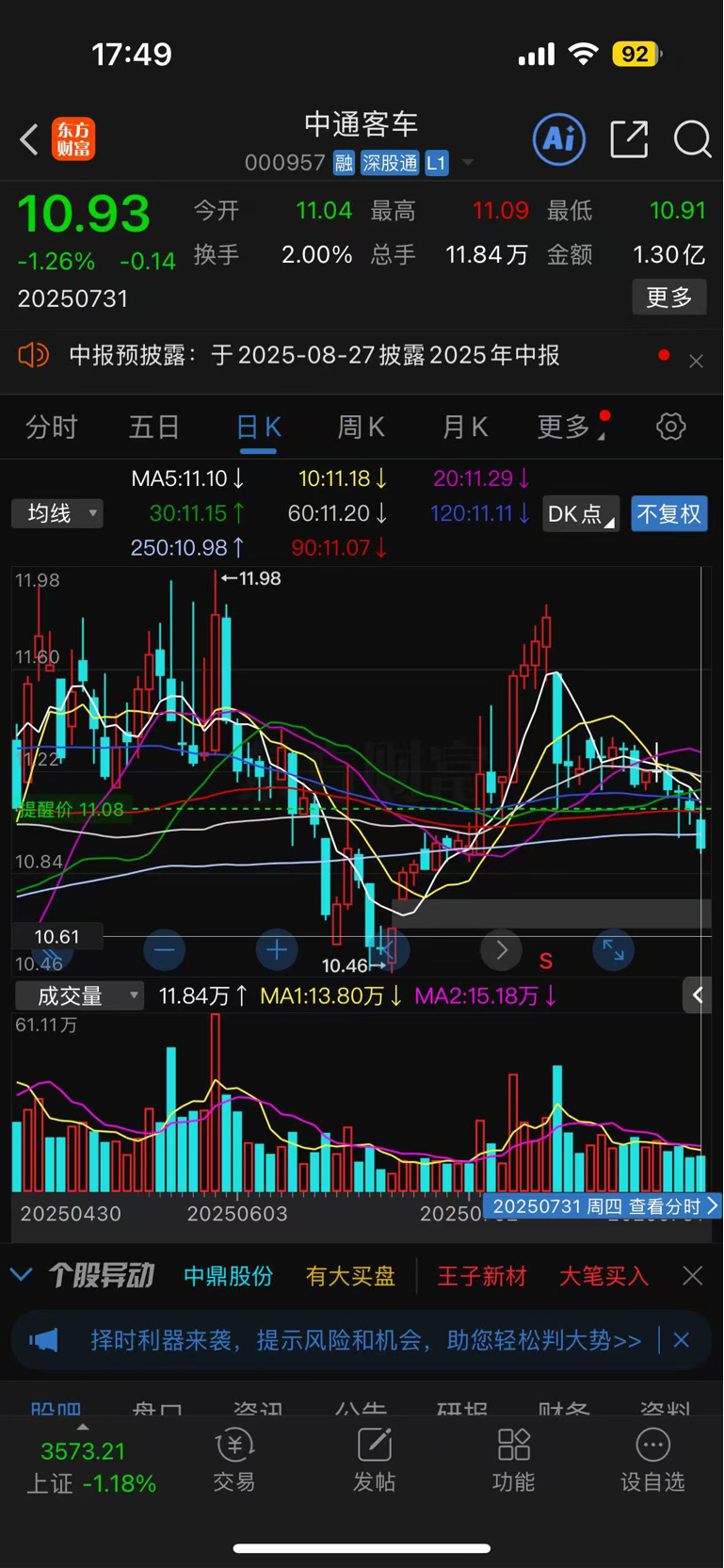
Task: Open the 成交量 indicator dropdown
Action: click(79, 995)
